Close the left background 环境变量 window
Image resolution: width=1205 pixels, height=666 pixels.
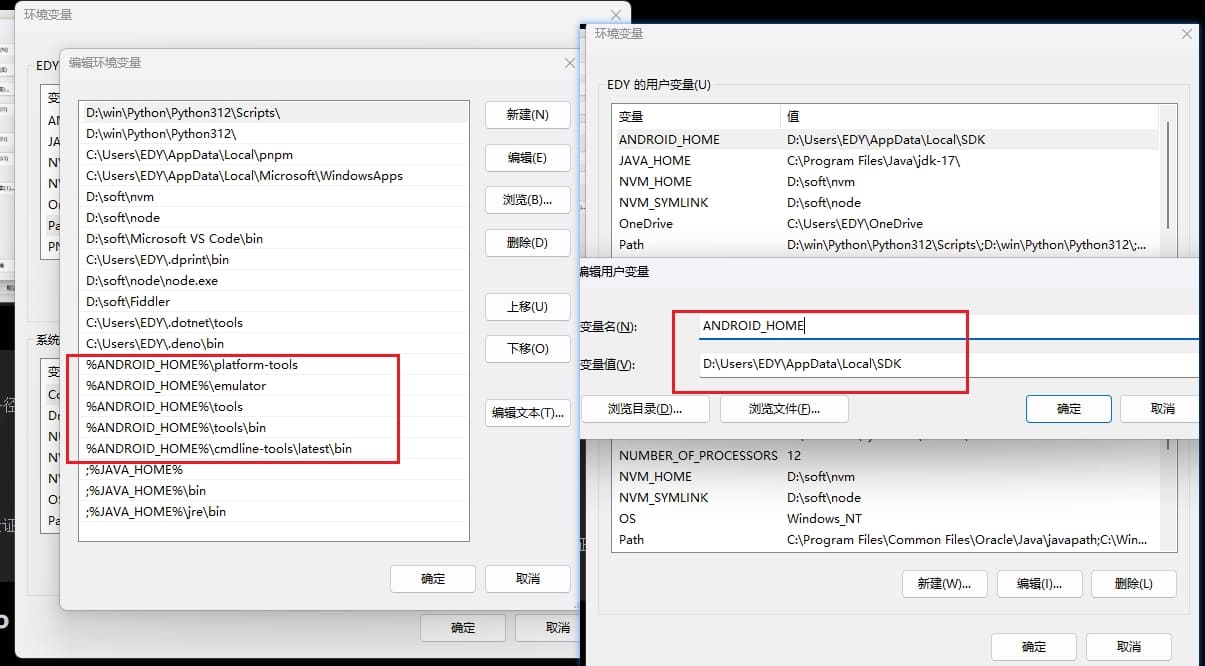[x=616, y=15]
